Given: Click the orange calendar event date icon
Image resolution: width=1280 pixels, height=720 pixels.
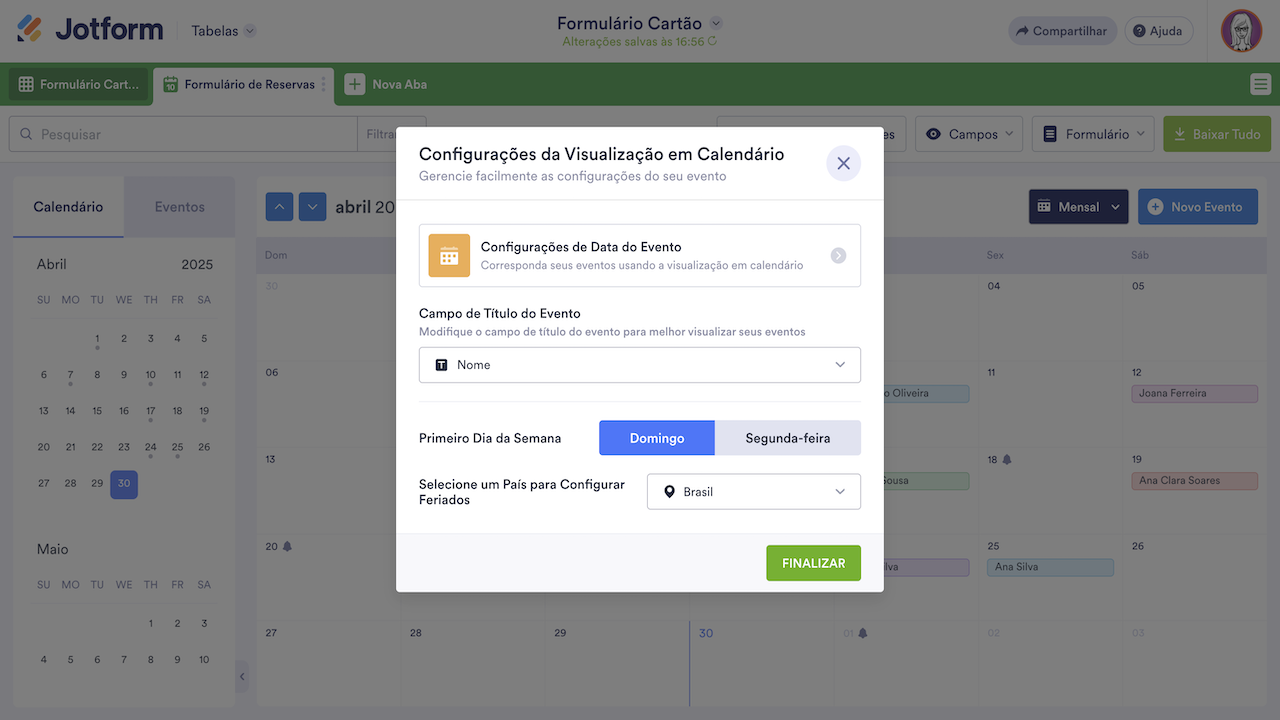Looking at the screenshot, I should [449, 256].
